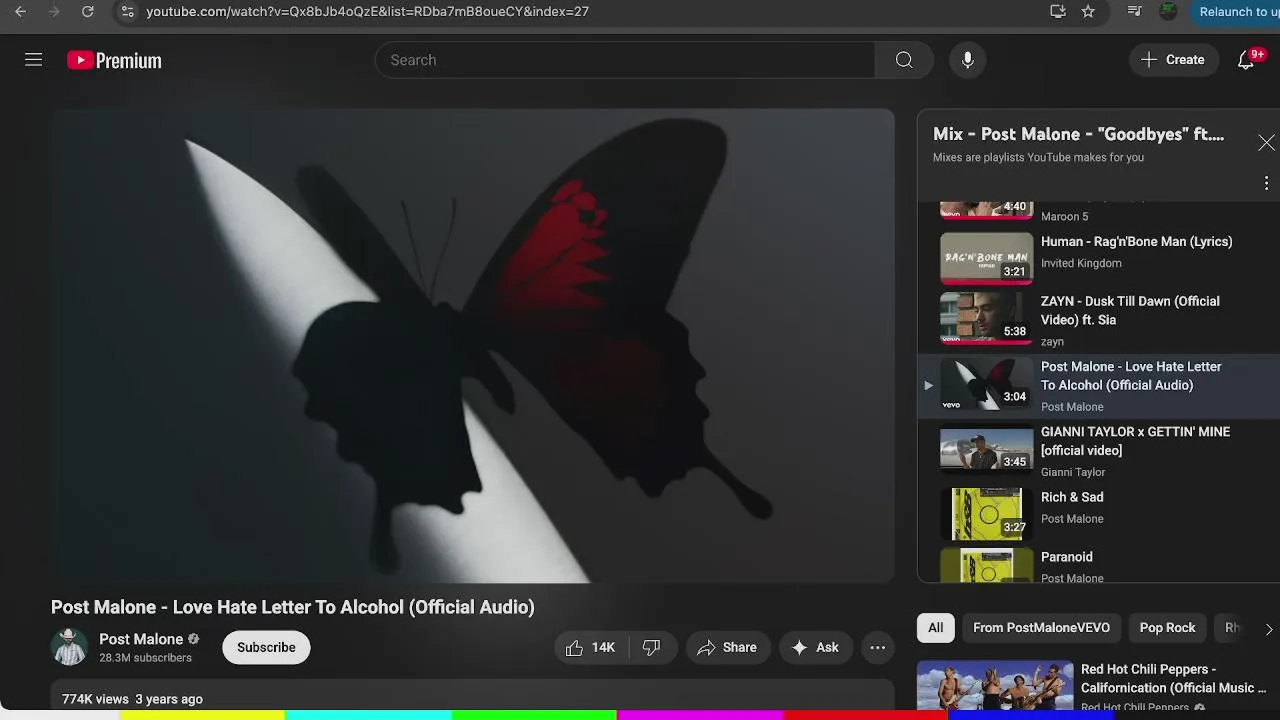Play Rich & Sad by Post Malone
1280x720 pixels.
tap(1098, 514)
